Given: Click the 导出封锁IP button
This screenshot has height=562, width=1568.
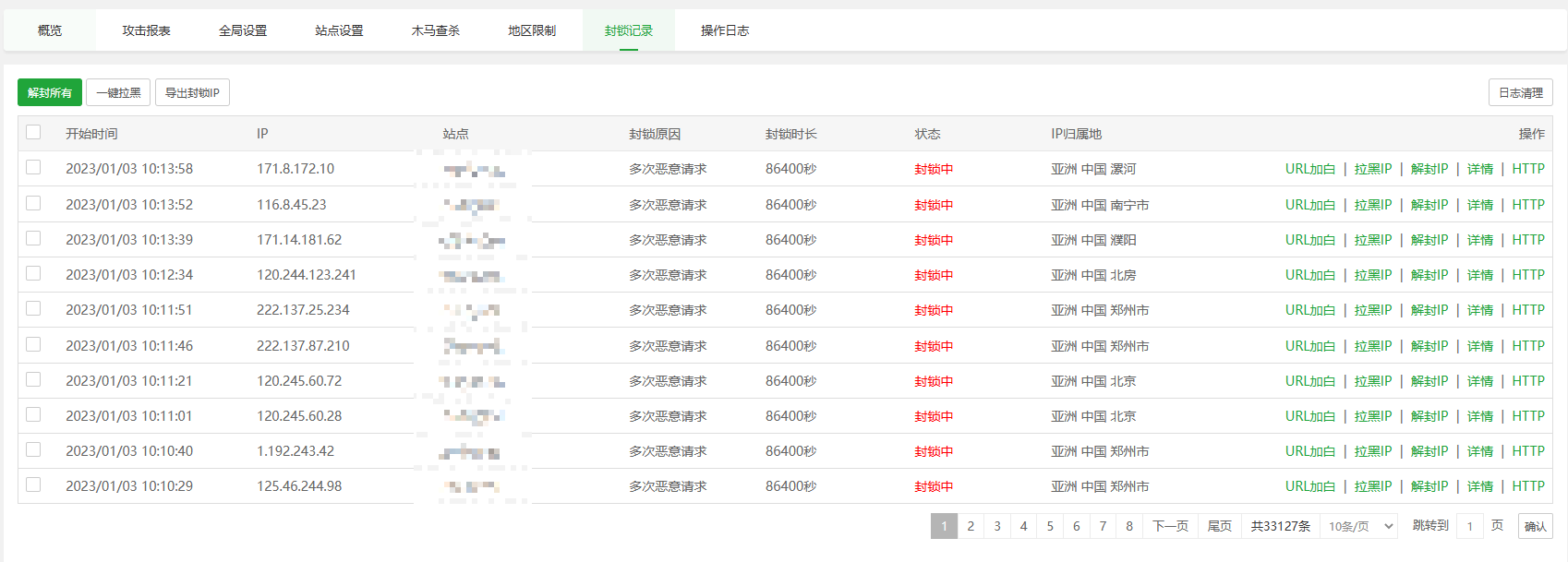Looking at the screenshot, I should (192, 92).
